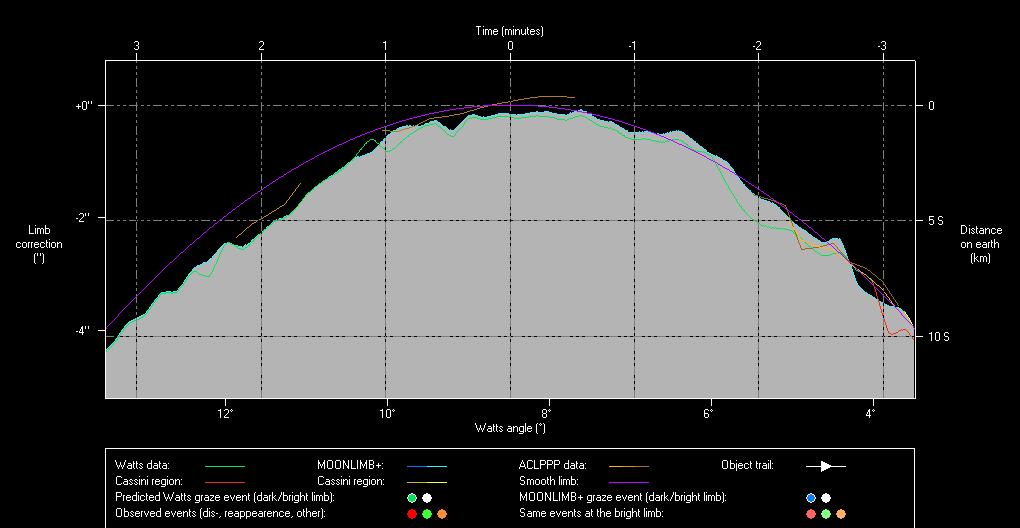Click the green predicted Watts graze dot
Screen dimensions: 1020x528
(x=412, y=497)
